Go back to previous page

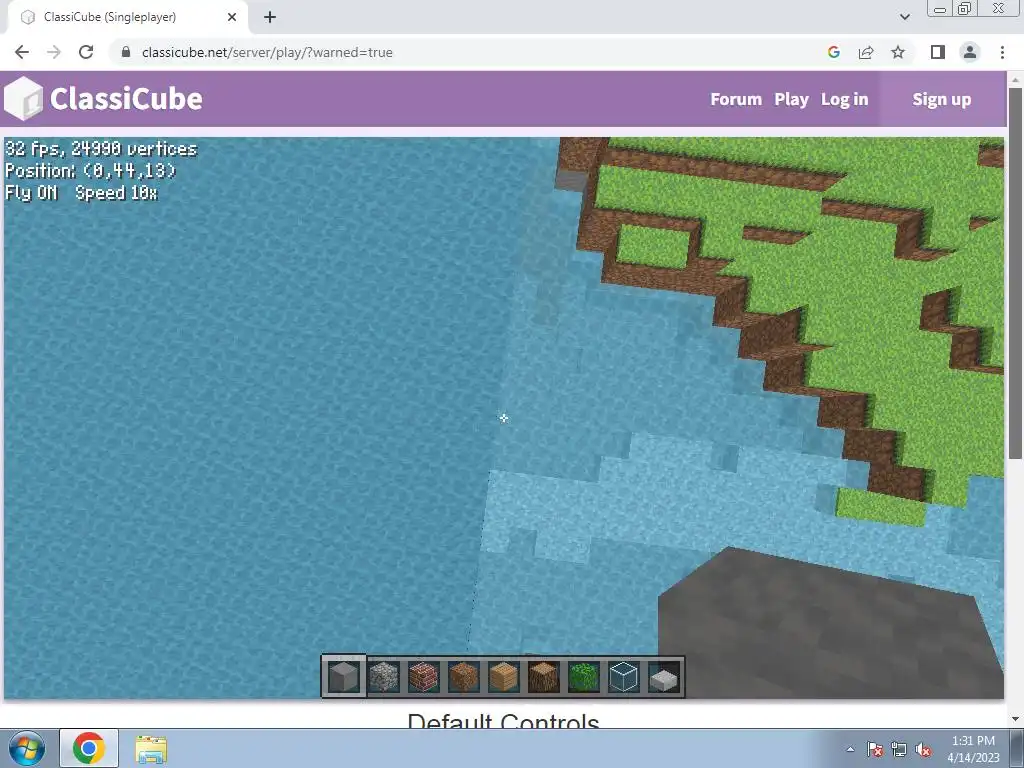coord(22,52)
